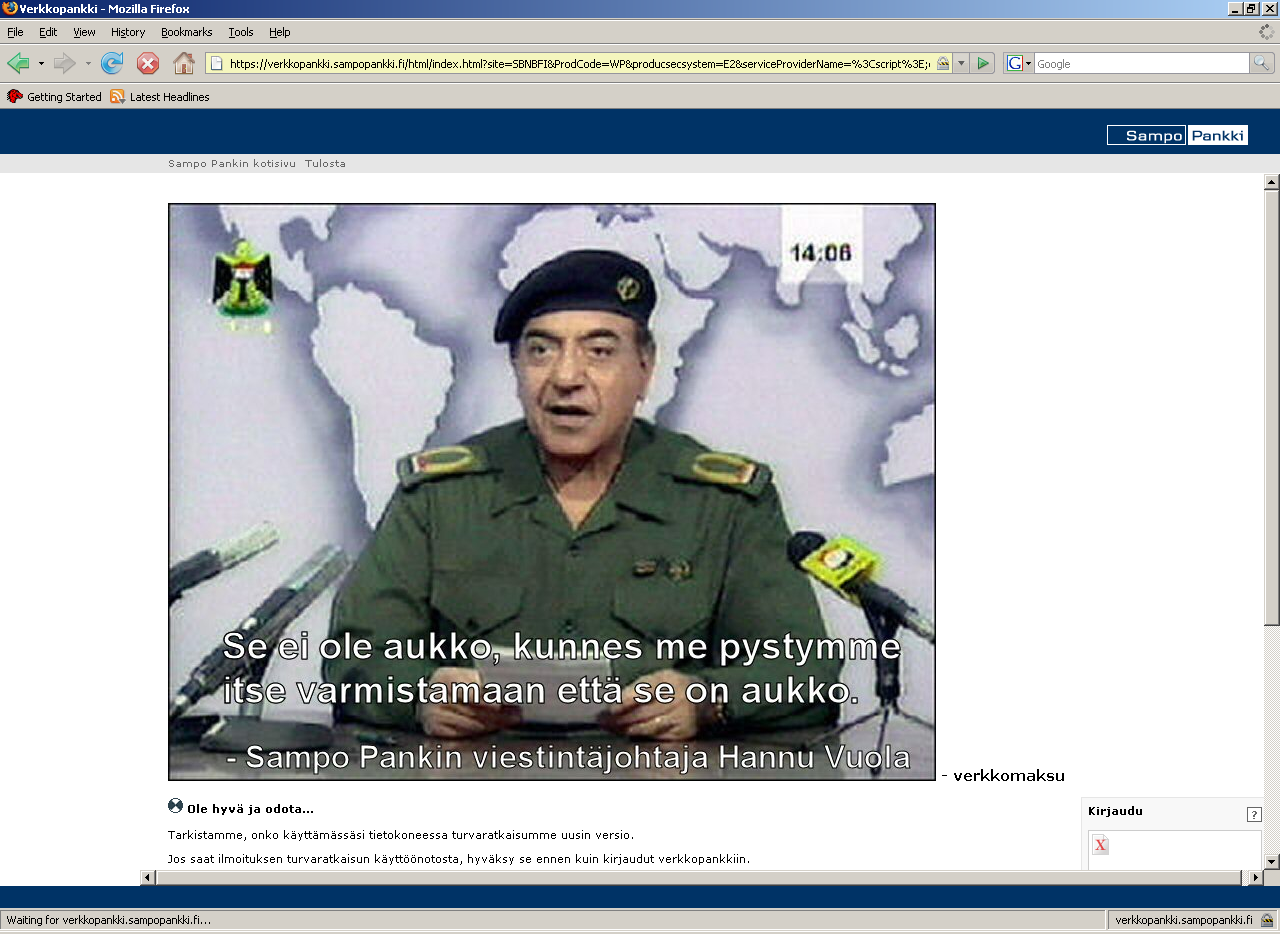Open the History menu
Viewport: 1280px width, 934px height.
coord(128,32)
